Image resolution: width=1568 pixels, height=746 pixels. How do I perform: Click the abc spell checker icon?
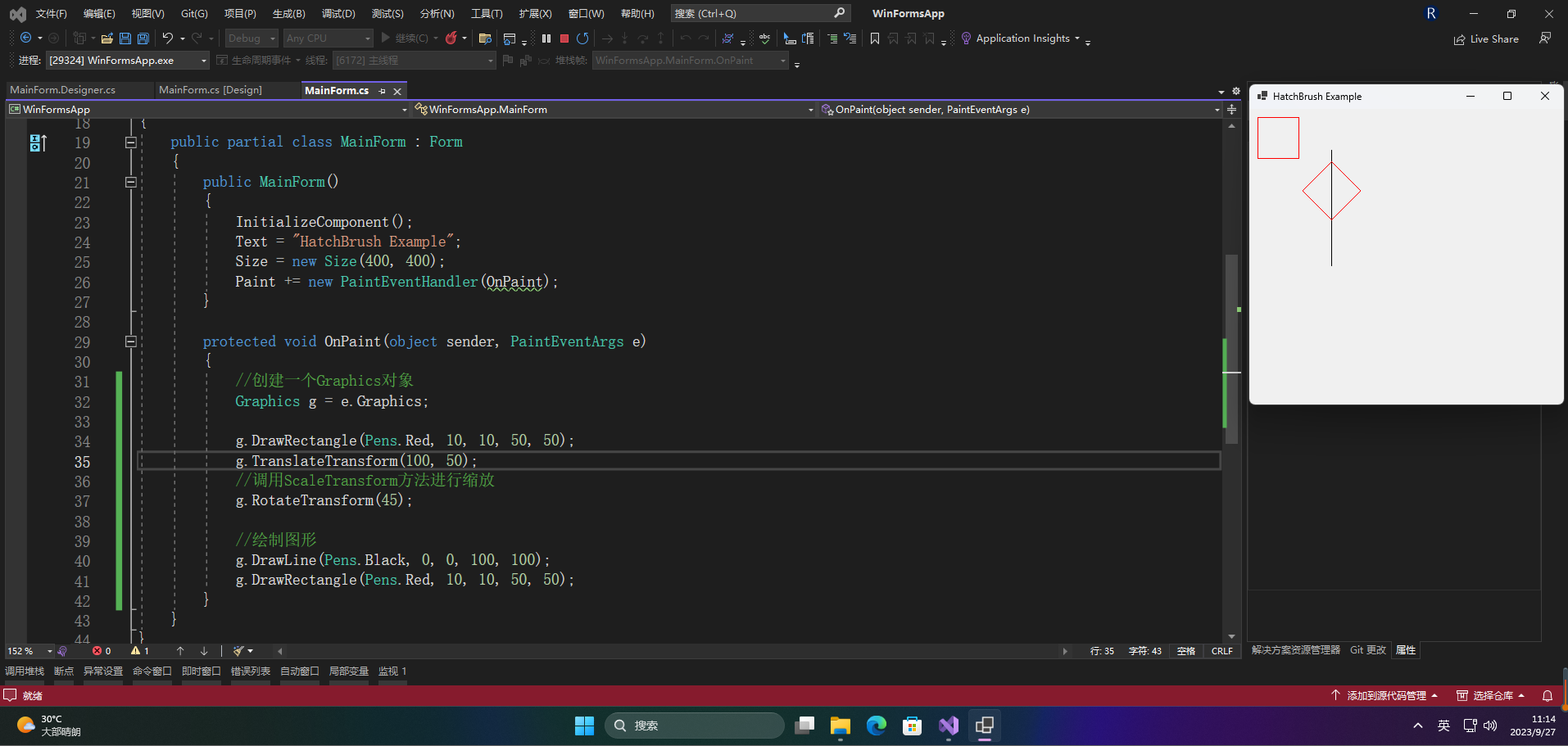764,38
